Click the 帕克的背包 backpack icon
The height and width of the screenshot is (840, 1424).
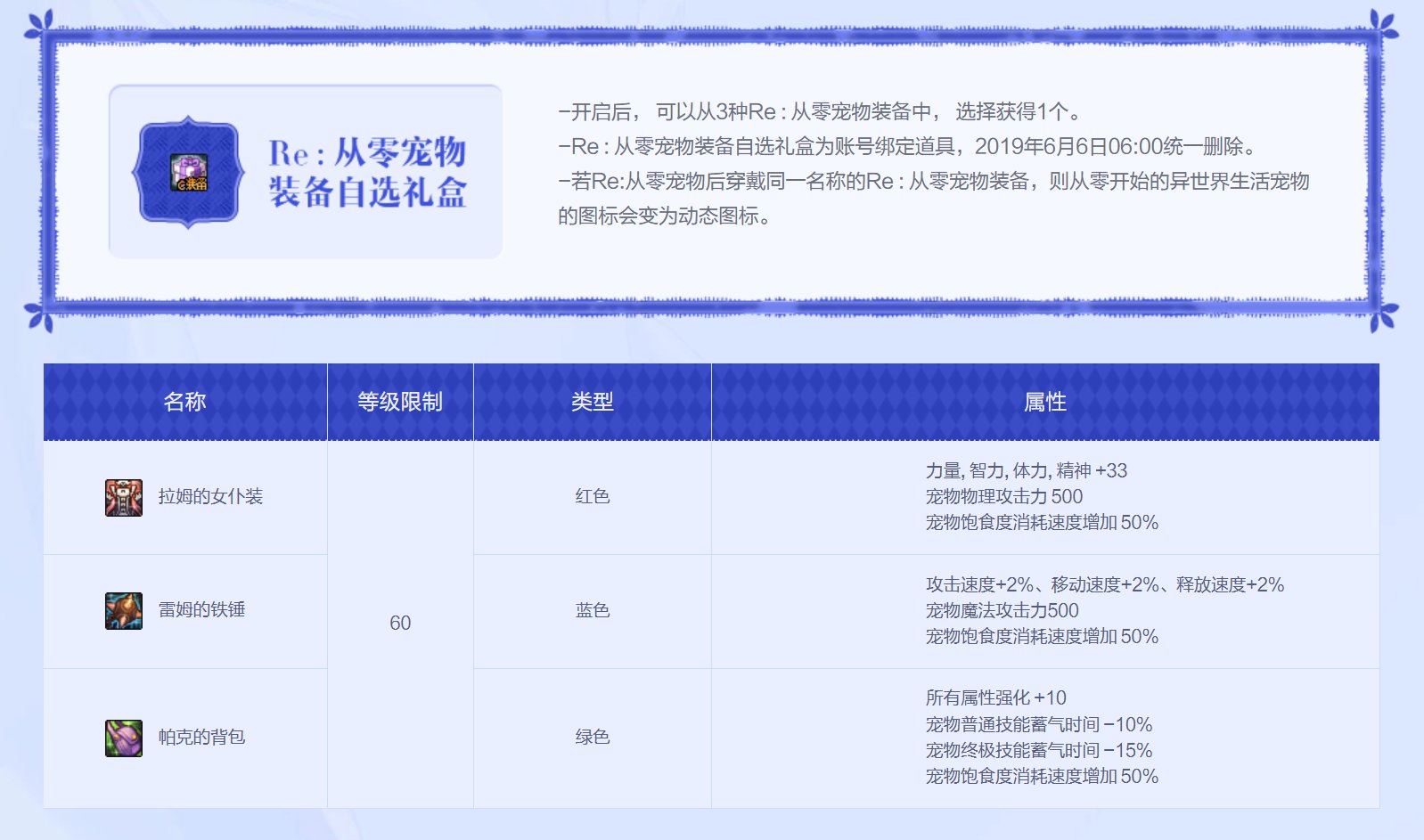click(x=124, y=738)
